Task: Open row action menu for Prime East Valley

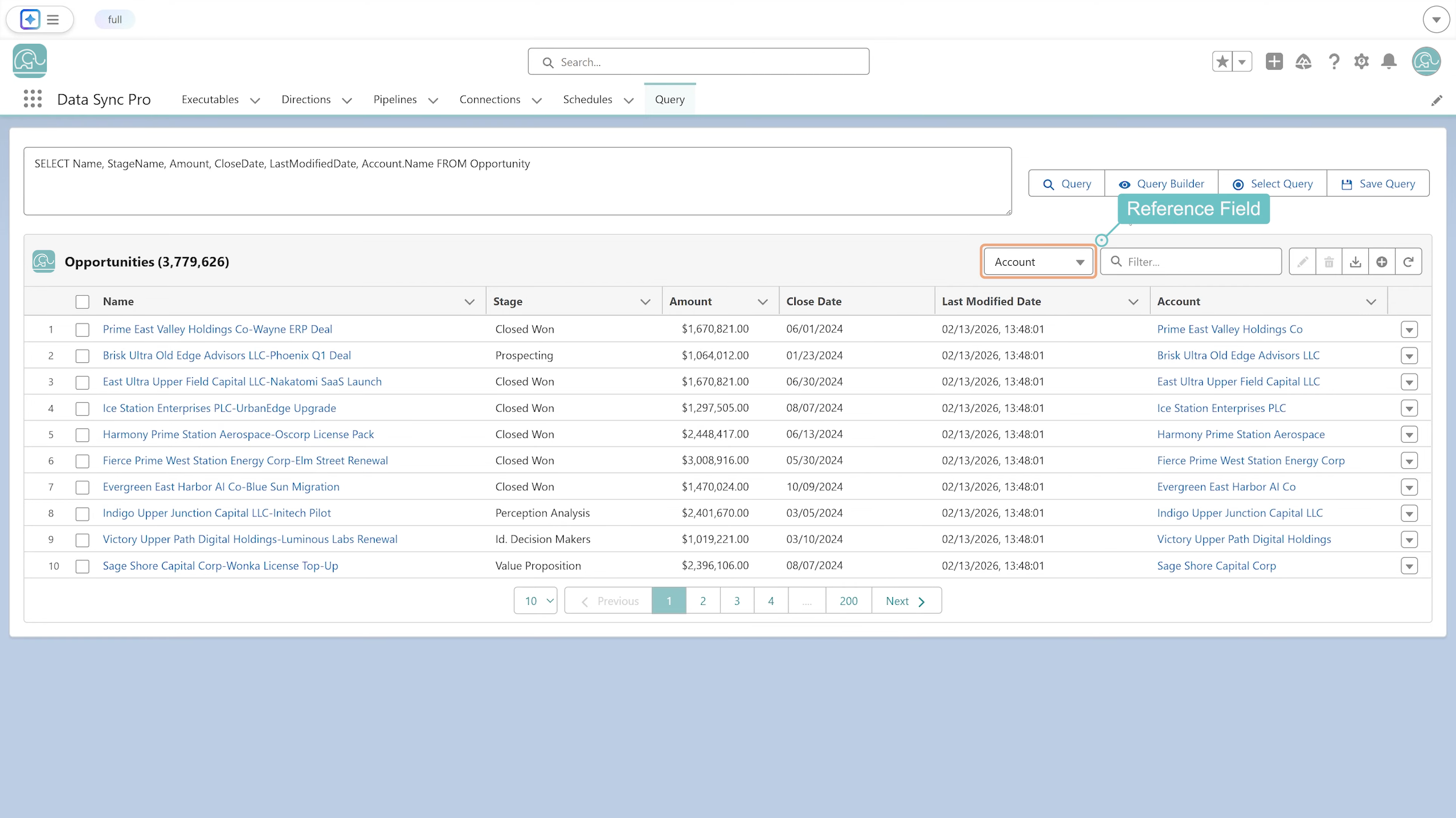Action: click(1409, 330)
